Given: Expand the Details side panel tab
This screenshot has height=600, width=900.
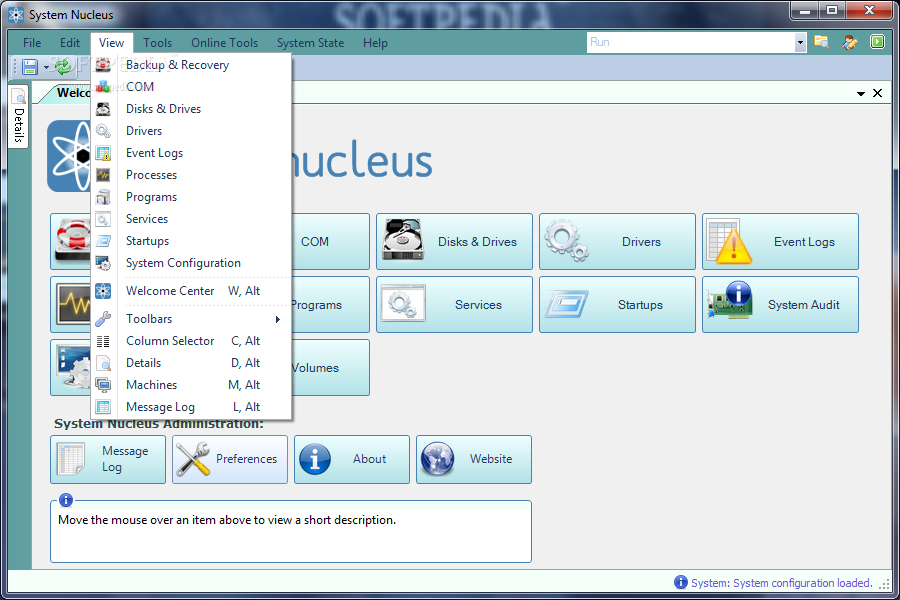Looking at the screenshot, I should (18, 117).
